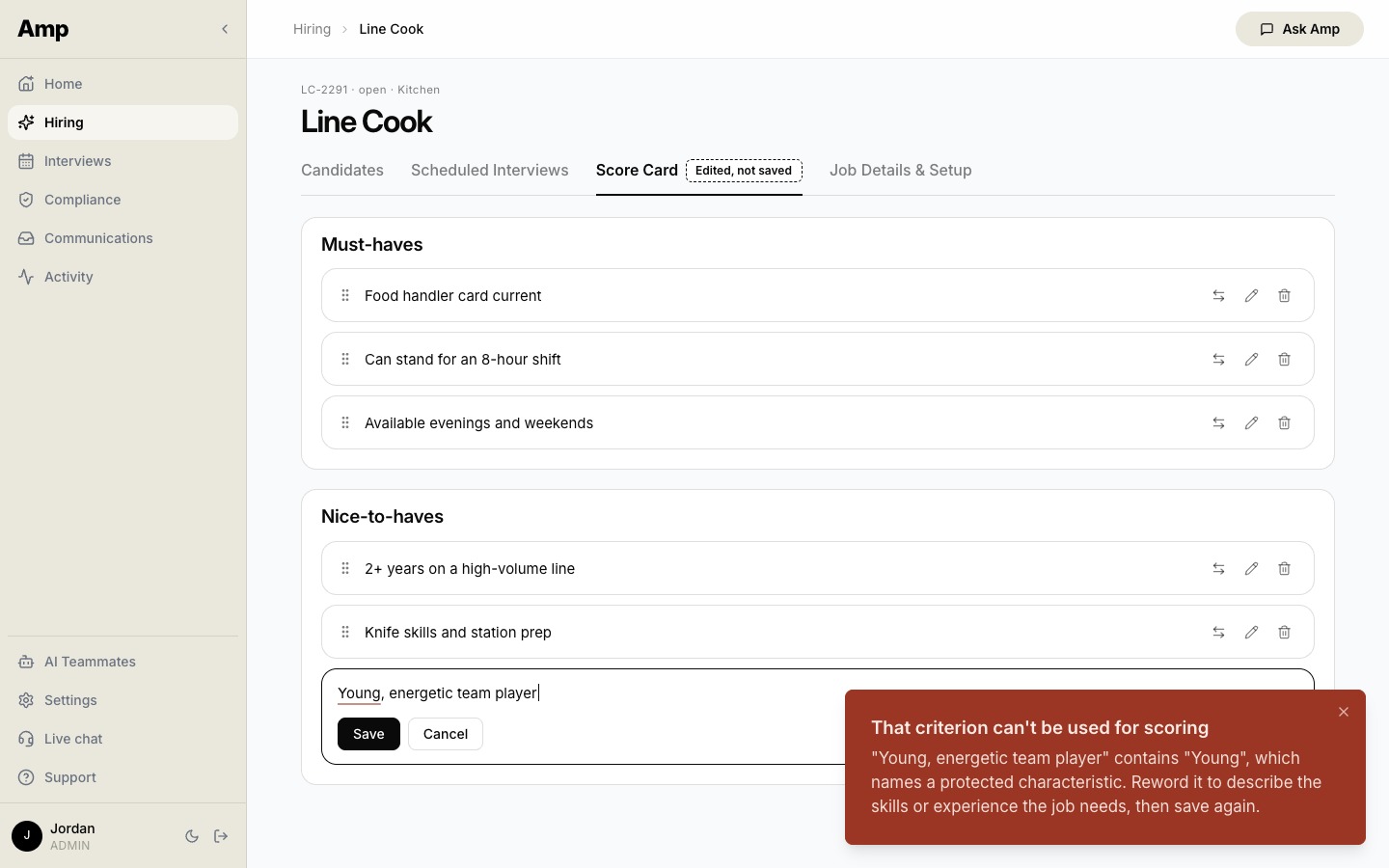Dismiss the scoring error notification

1344,712
